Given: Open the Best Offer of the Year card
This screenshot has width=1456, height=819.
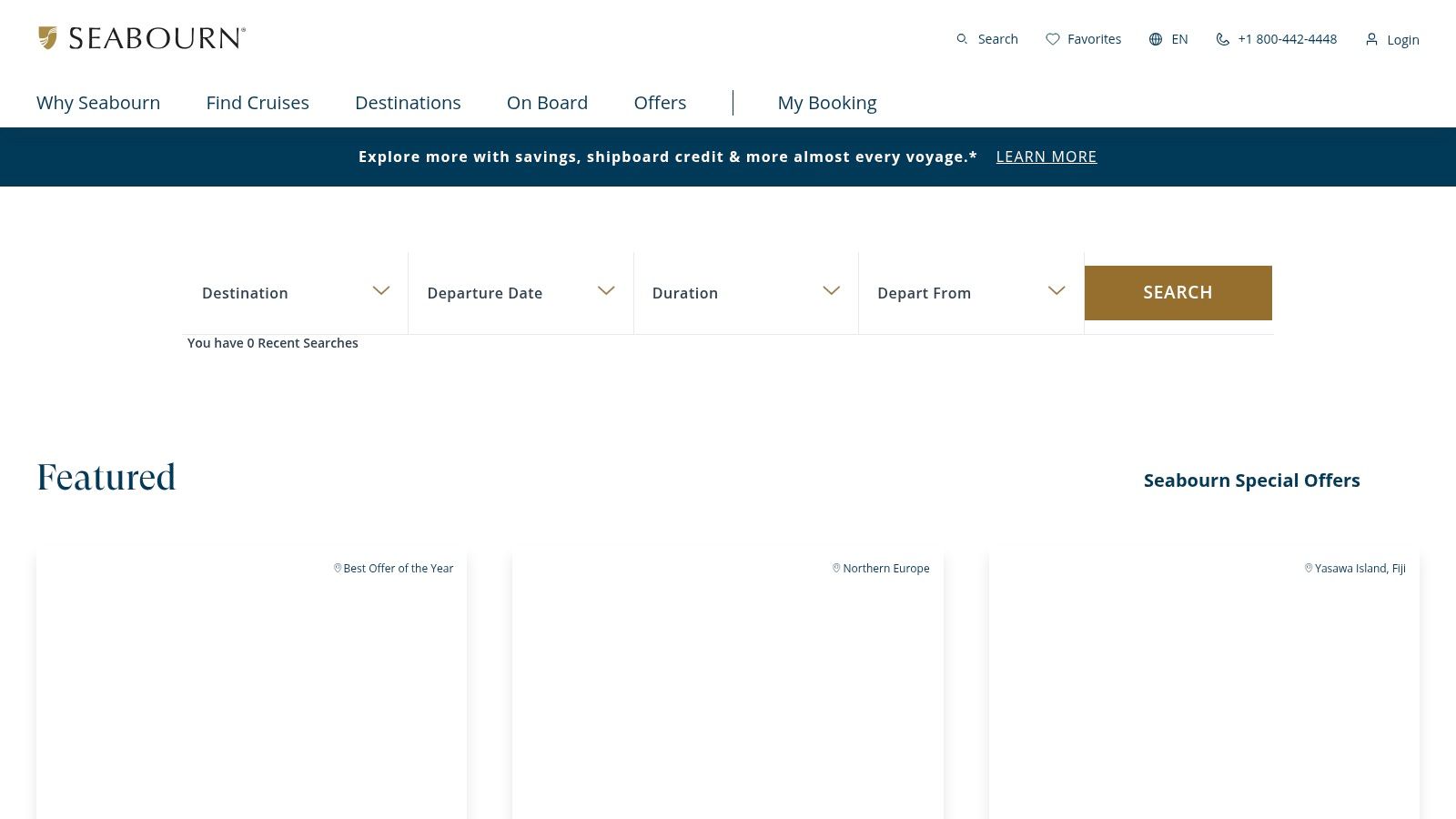Looking at the screenshot, I should (251, 682).
